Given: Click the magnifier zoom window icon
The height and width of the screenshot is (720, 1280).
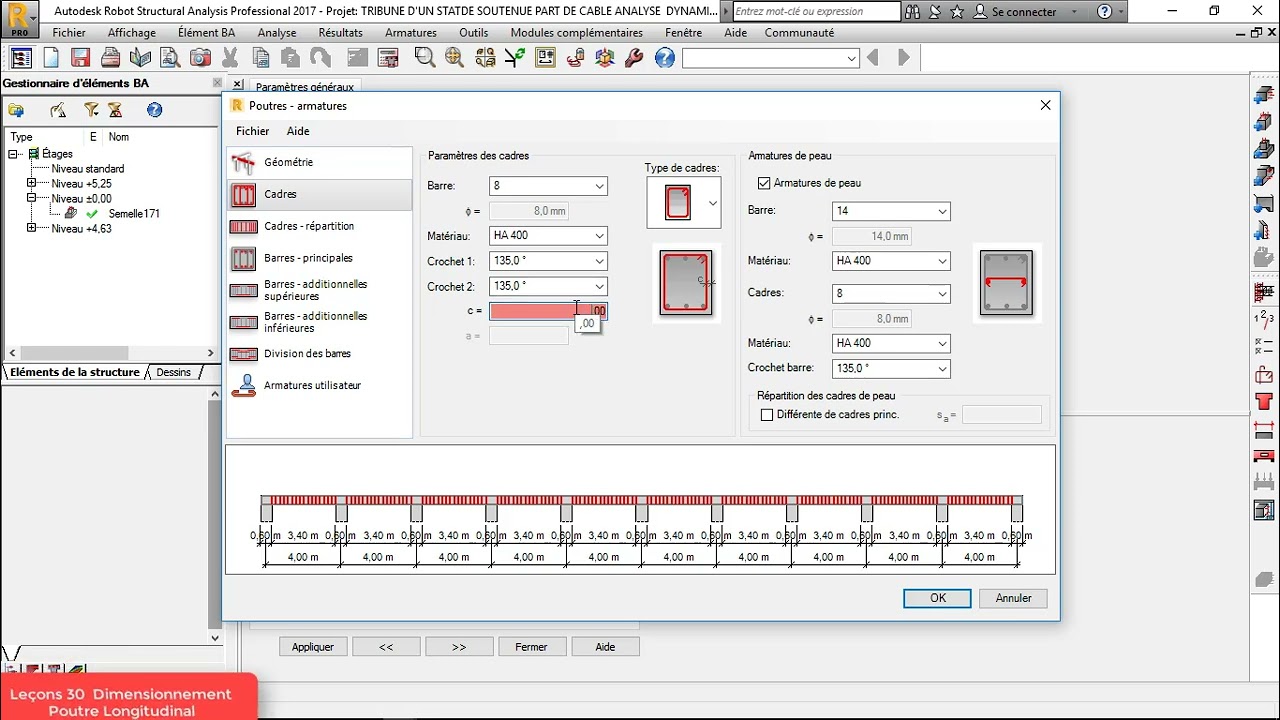Looking at the screenshot, I should coord(425,58).
